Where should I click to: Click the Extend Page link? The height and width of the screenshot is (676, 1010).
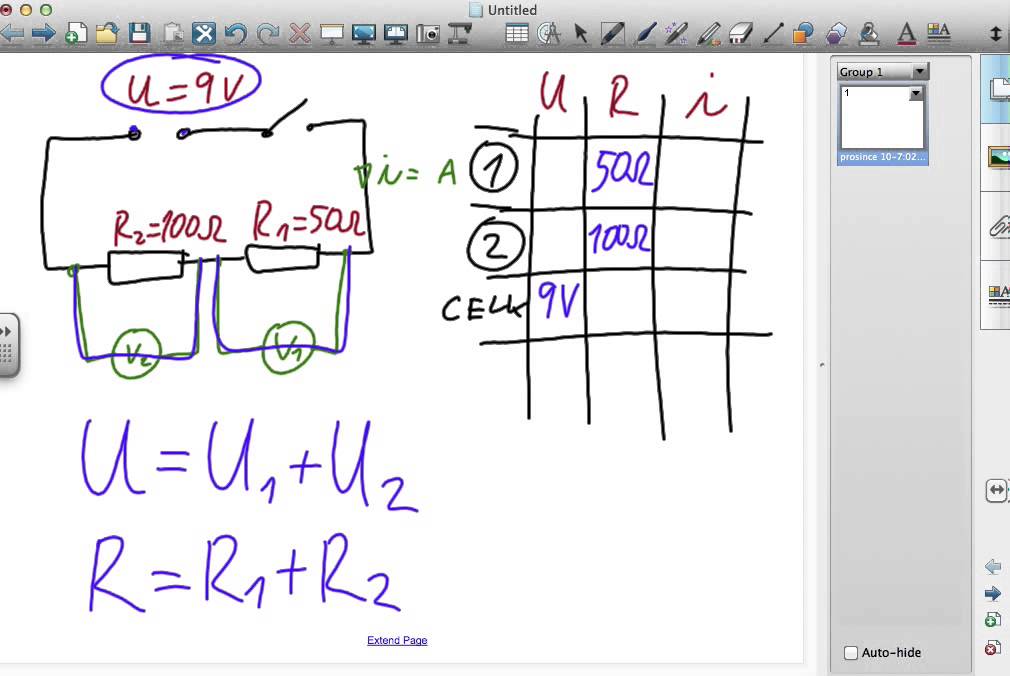(397, 640)
